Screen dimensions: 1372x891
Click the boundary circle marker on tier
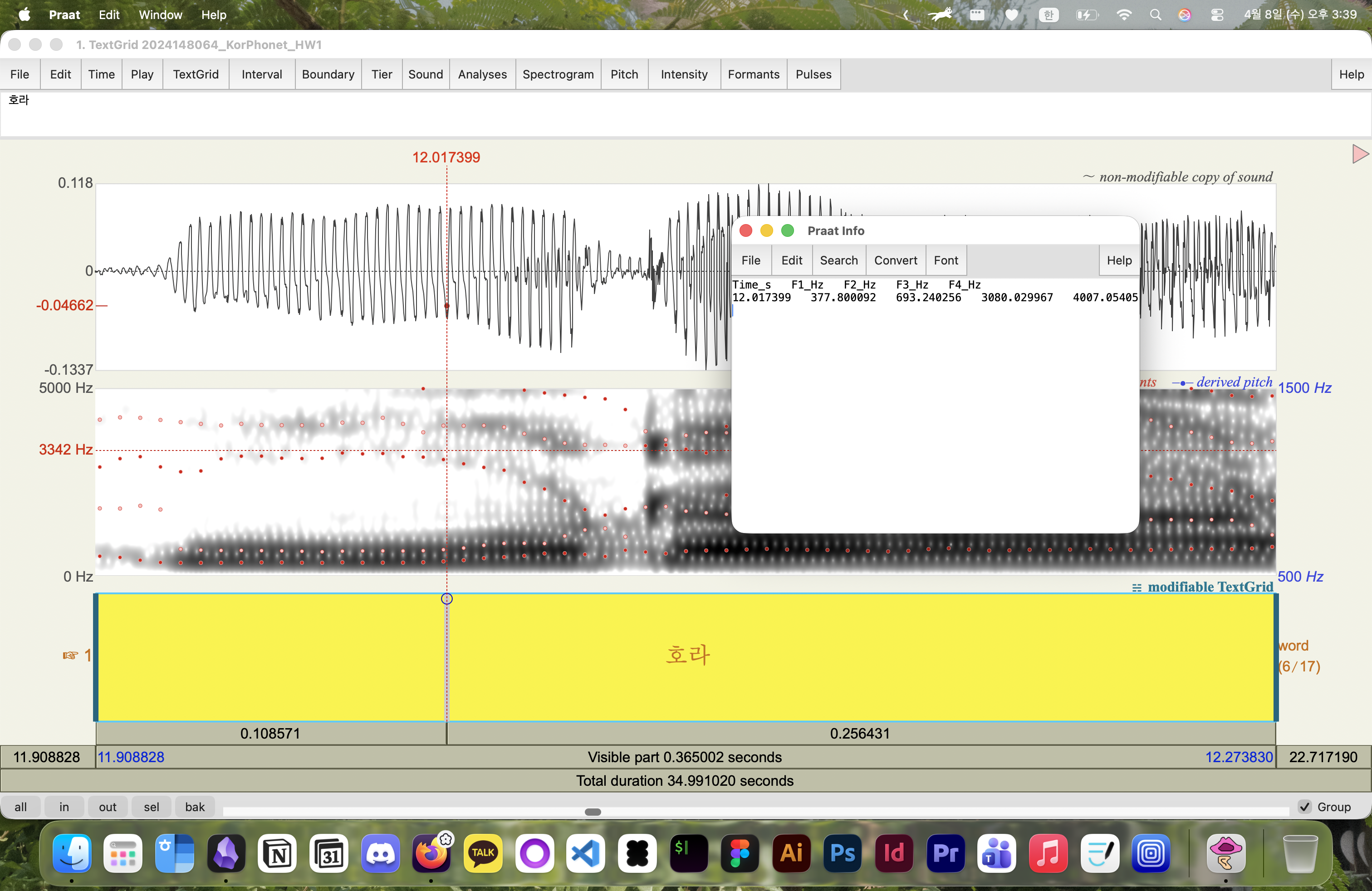tap(447, 599)
